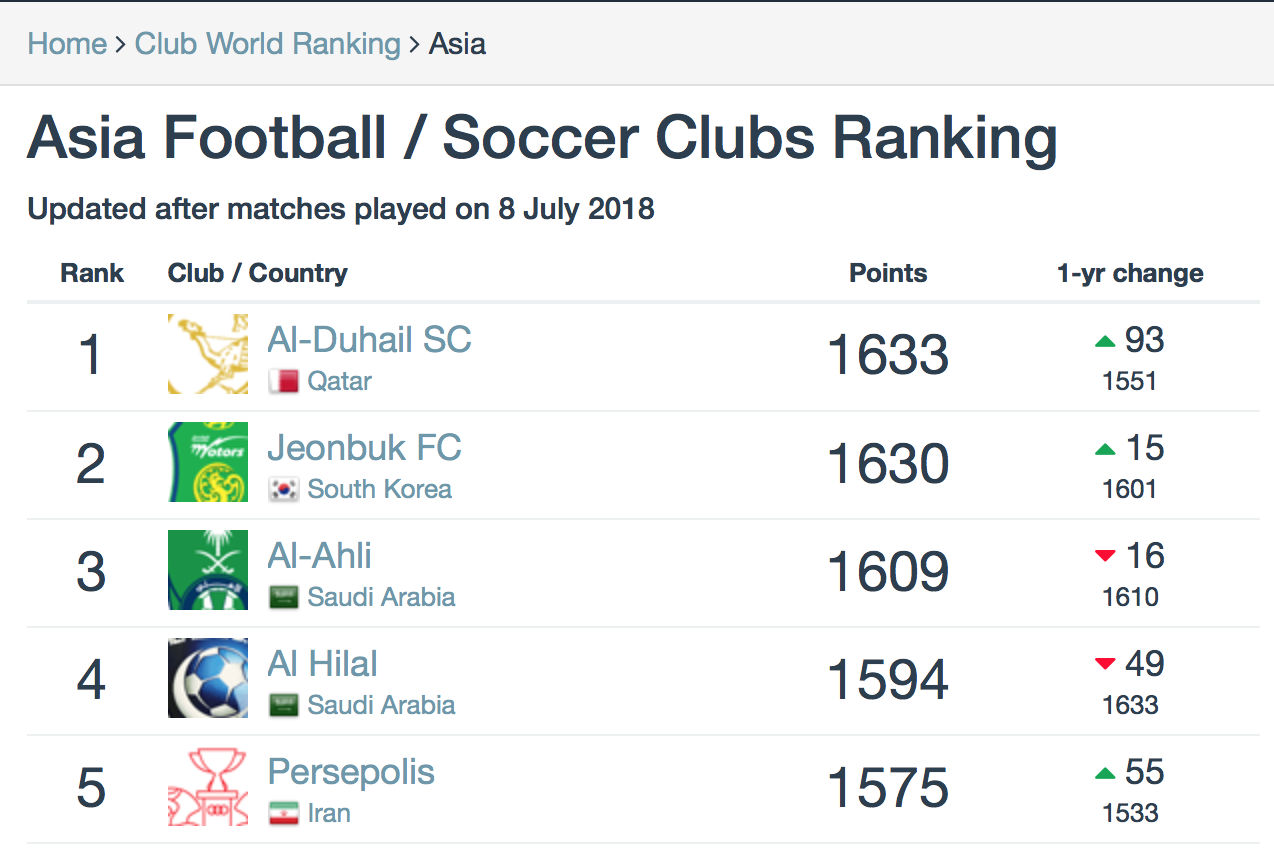
Task: Click the Al-Duhail SC club logo
Action: [208, 354]
